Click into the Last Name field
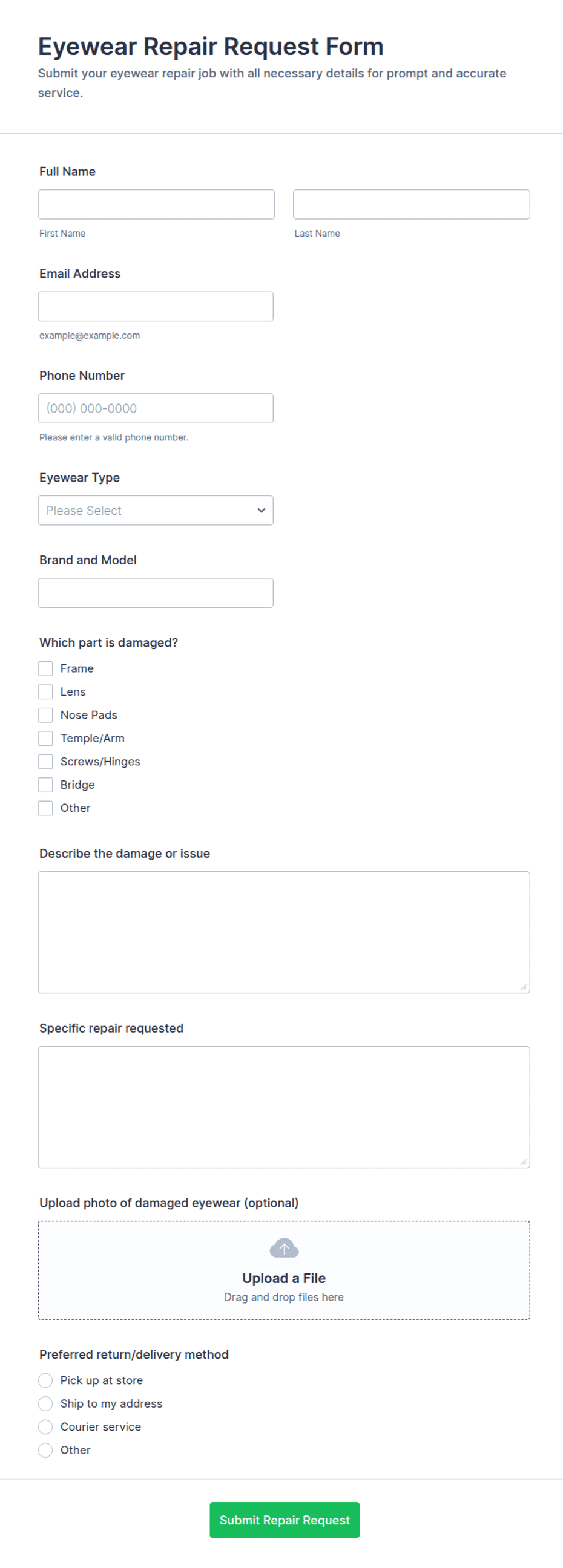Viewport: 563px width, 1568px height. coord(411,204)
